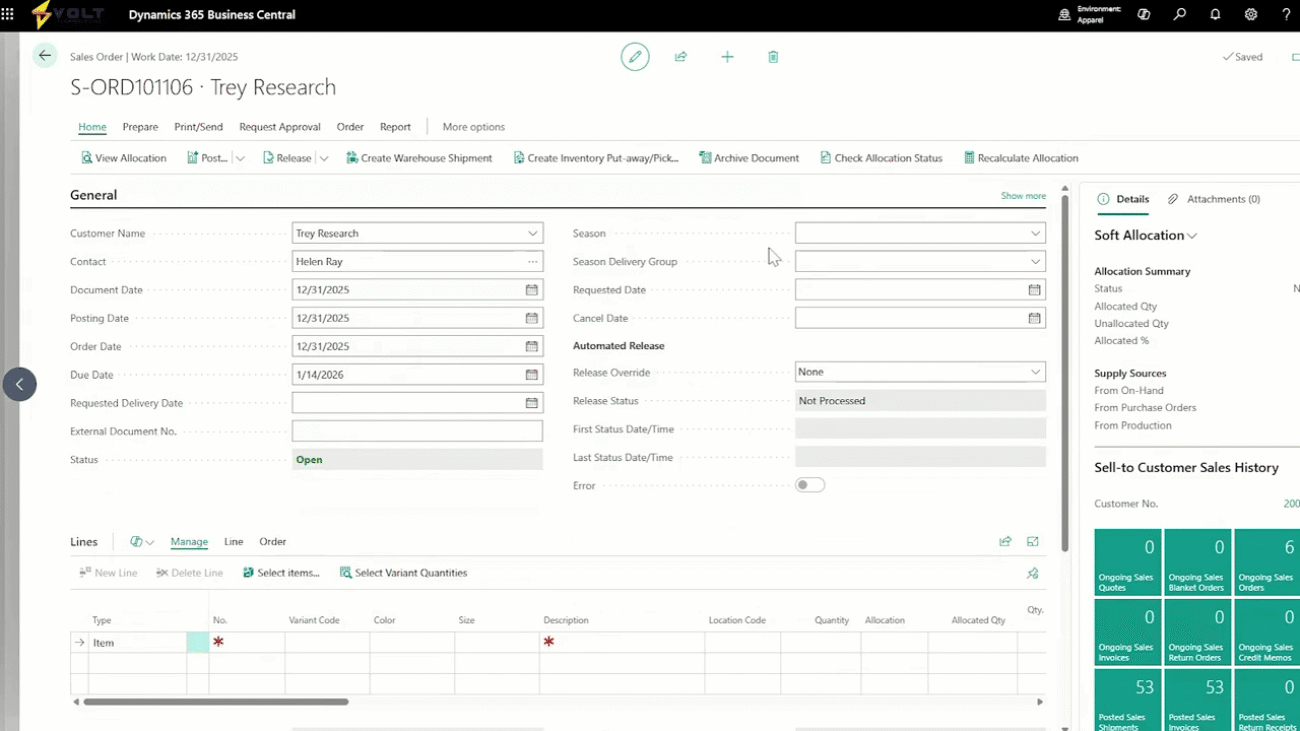The height and width of the screenshot is (731, 1300).
Task: Click Create Warehouse Shipment
Action: pos(419,158)
